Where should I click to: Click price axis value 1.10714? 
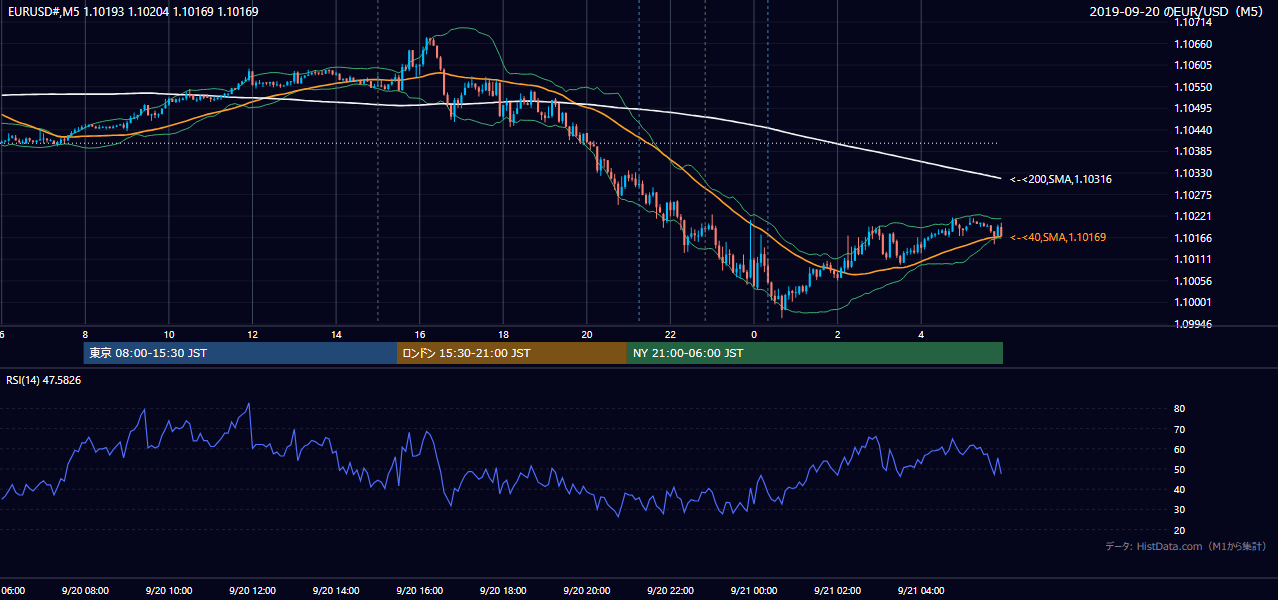click(x=1193, y=22)
